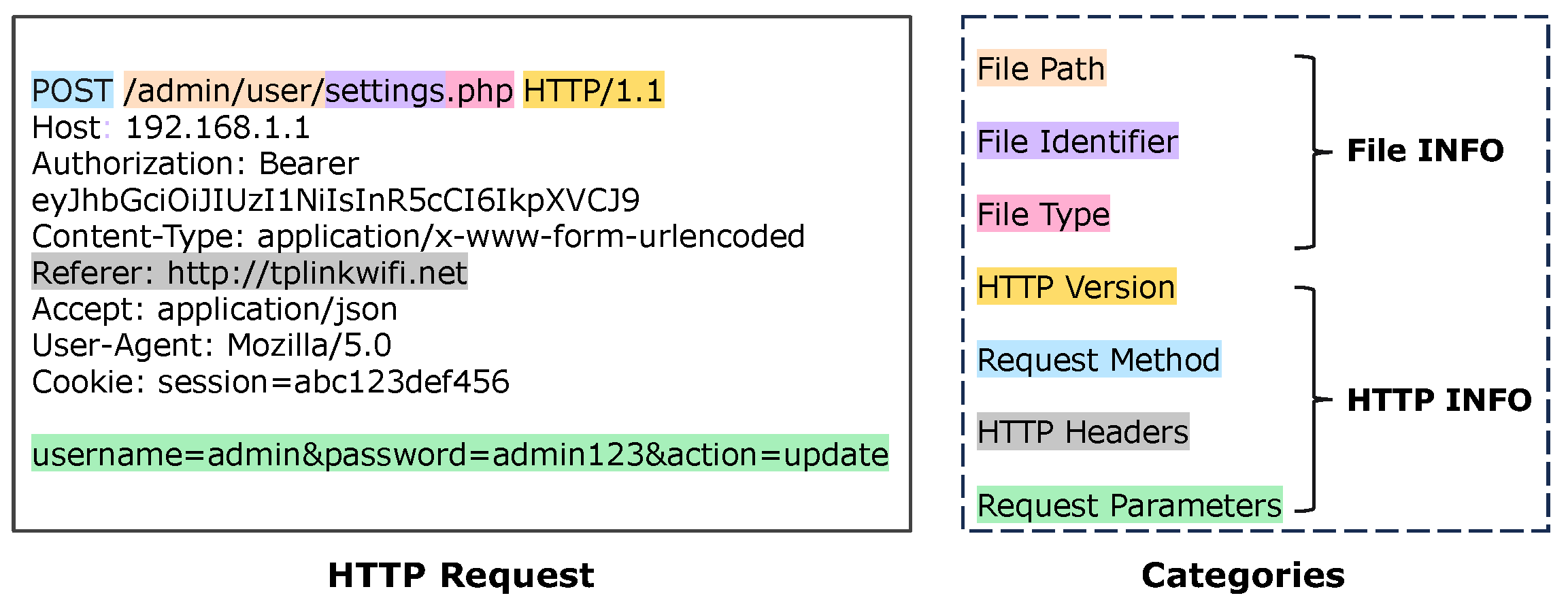Click the gray HTTP Headers legend swatch

[x=1083, y=432]
